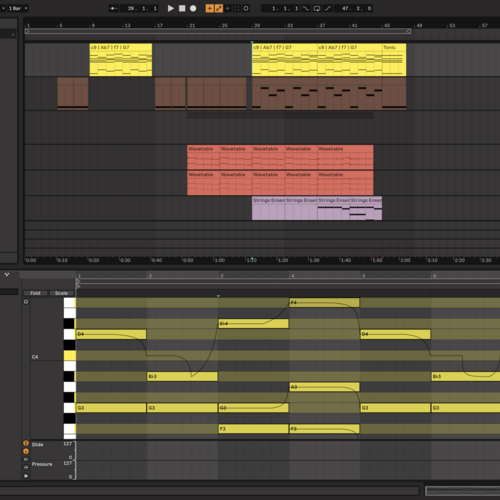This screenshot has width=500, height=500.
Task: Start playback with the Play button
Action: click(171, 8)
